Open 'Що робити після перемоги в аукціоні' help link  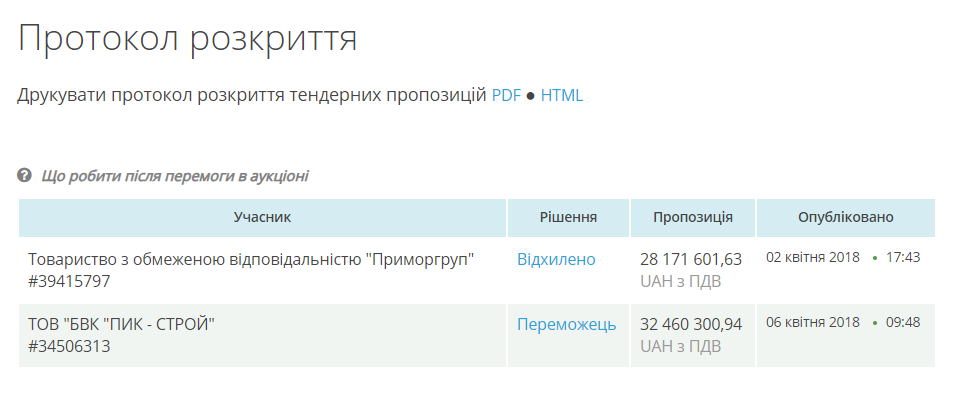(175, 176)
